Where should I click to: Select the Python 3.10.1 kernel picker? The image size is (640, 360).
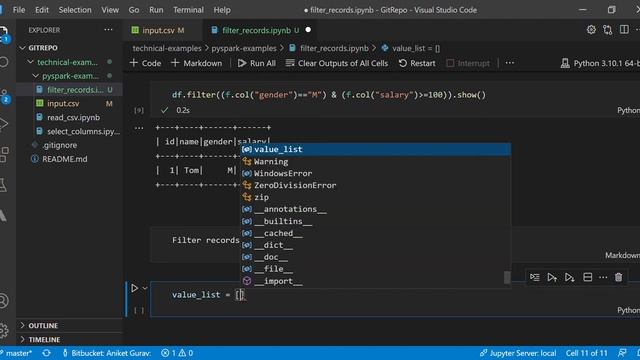(600, 63)
